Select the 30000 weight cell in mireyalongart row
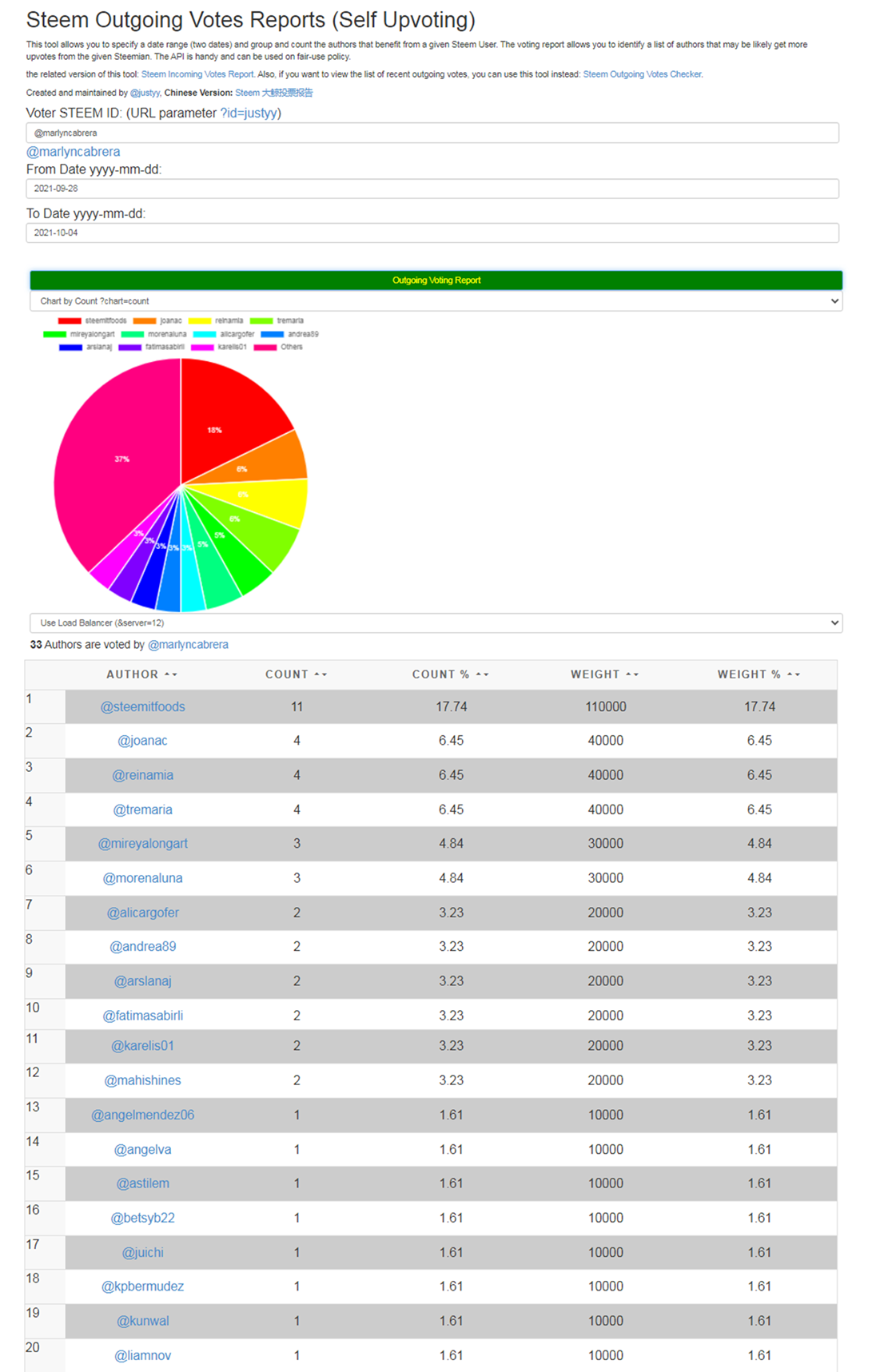The image size is (872, 1372). (605, 844)
